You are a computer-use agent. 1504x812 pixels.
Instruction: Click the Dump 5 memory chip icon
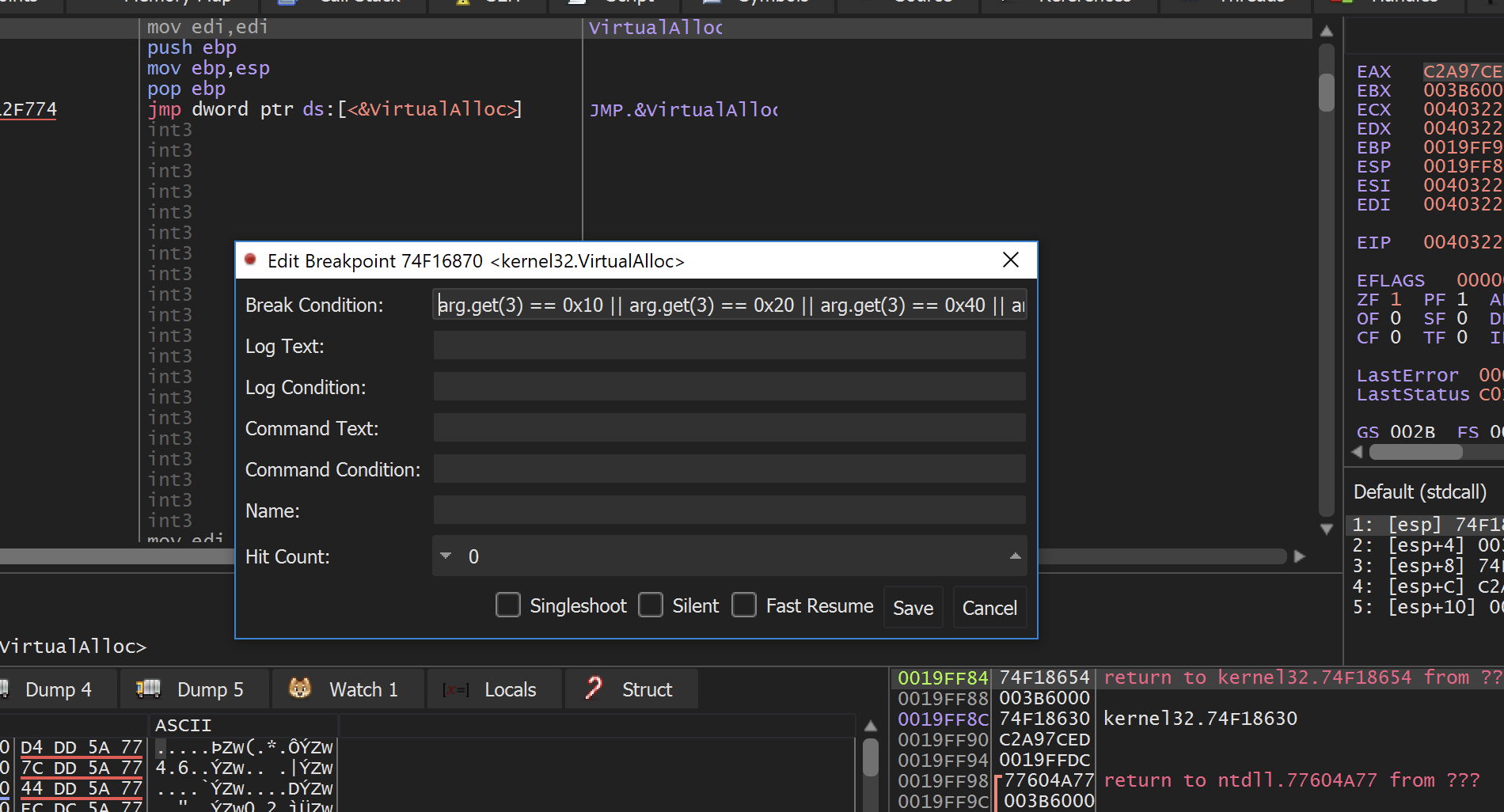click(x=148, y=689)
